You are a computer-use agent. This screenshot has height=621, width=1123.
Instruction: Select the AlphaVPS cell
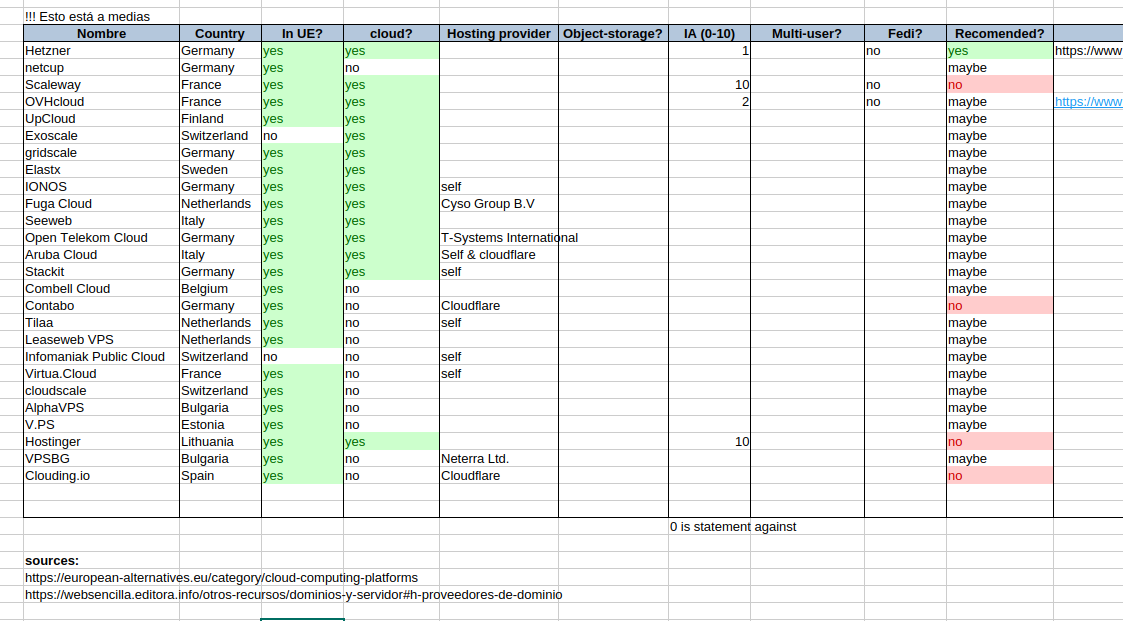pyautogui.click(x=101, y=408)
